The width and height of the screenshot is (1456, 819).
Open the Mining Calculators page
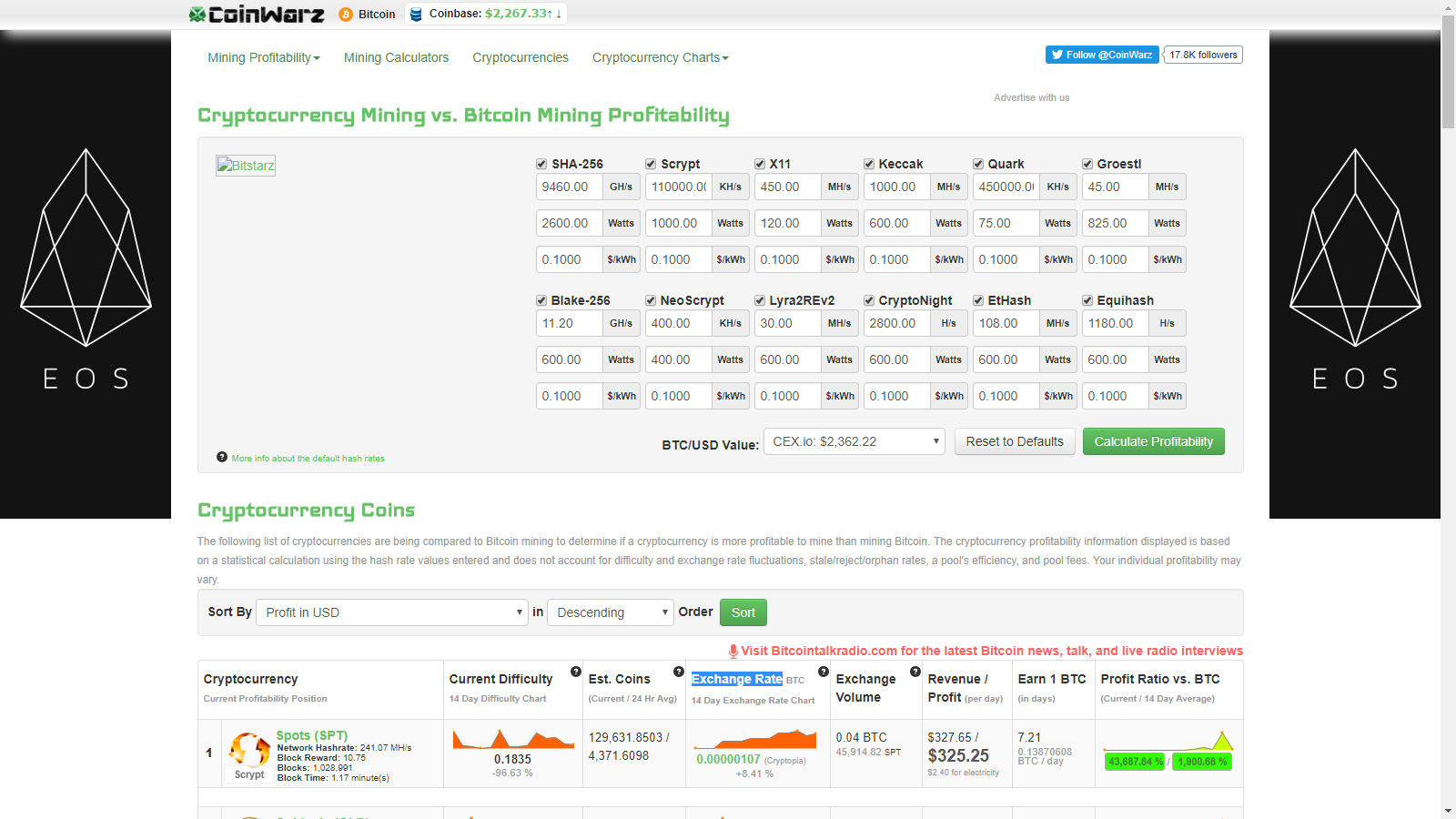point(396,57)
